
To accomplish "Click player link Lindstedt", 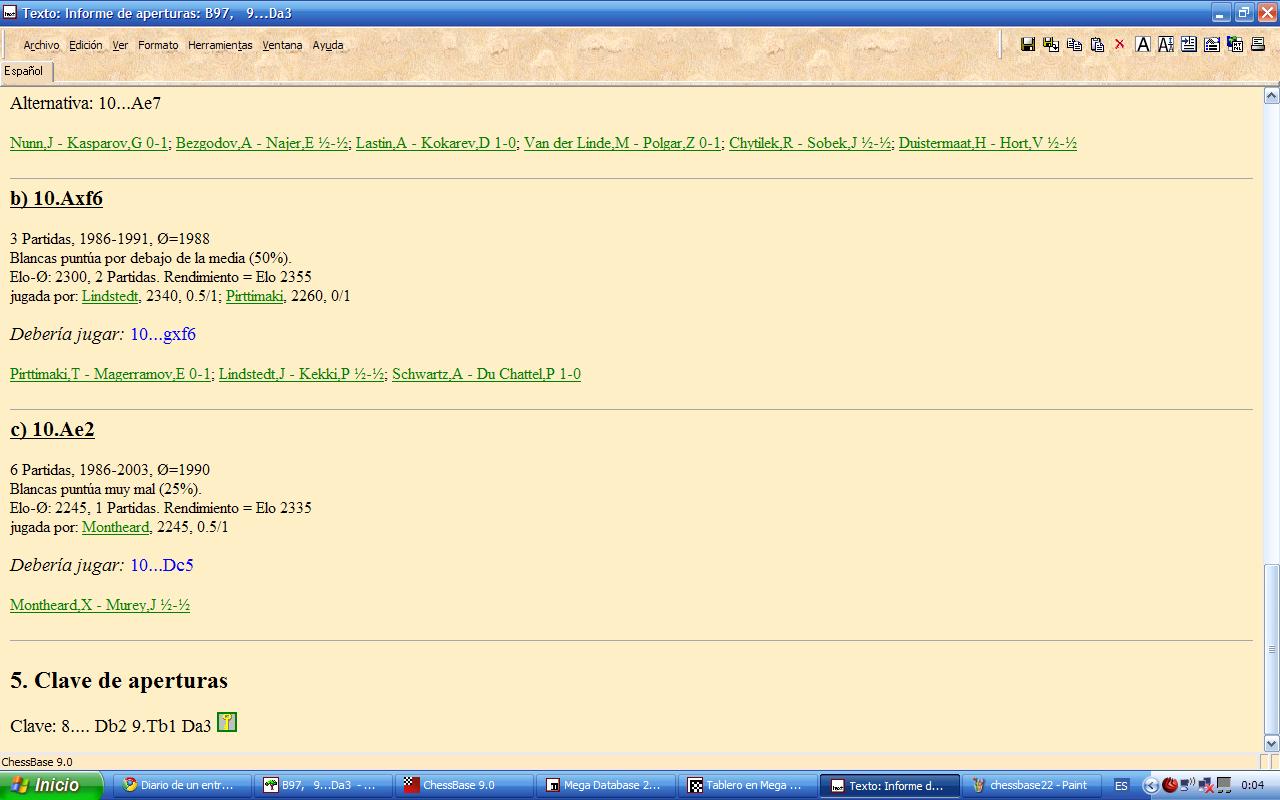I will [x=110, y=296].
